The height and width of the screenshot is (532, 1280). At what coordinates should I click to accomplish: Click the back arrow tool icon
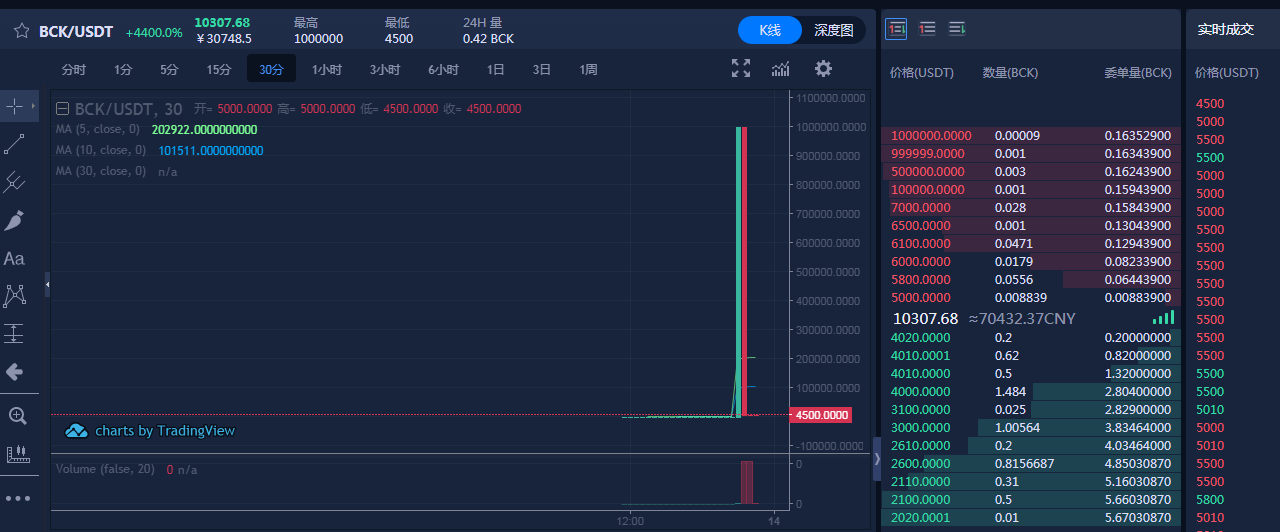click(15, 372)
